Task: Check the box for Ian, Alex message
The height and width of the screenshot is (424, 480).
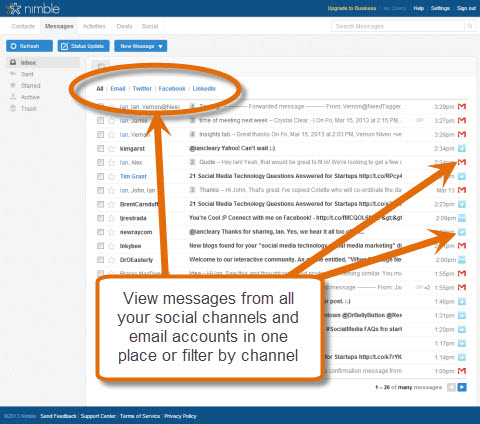Action: tap(100, 162)
